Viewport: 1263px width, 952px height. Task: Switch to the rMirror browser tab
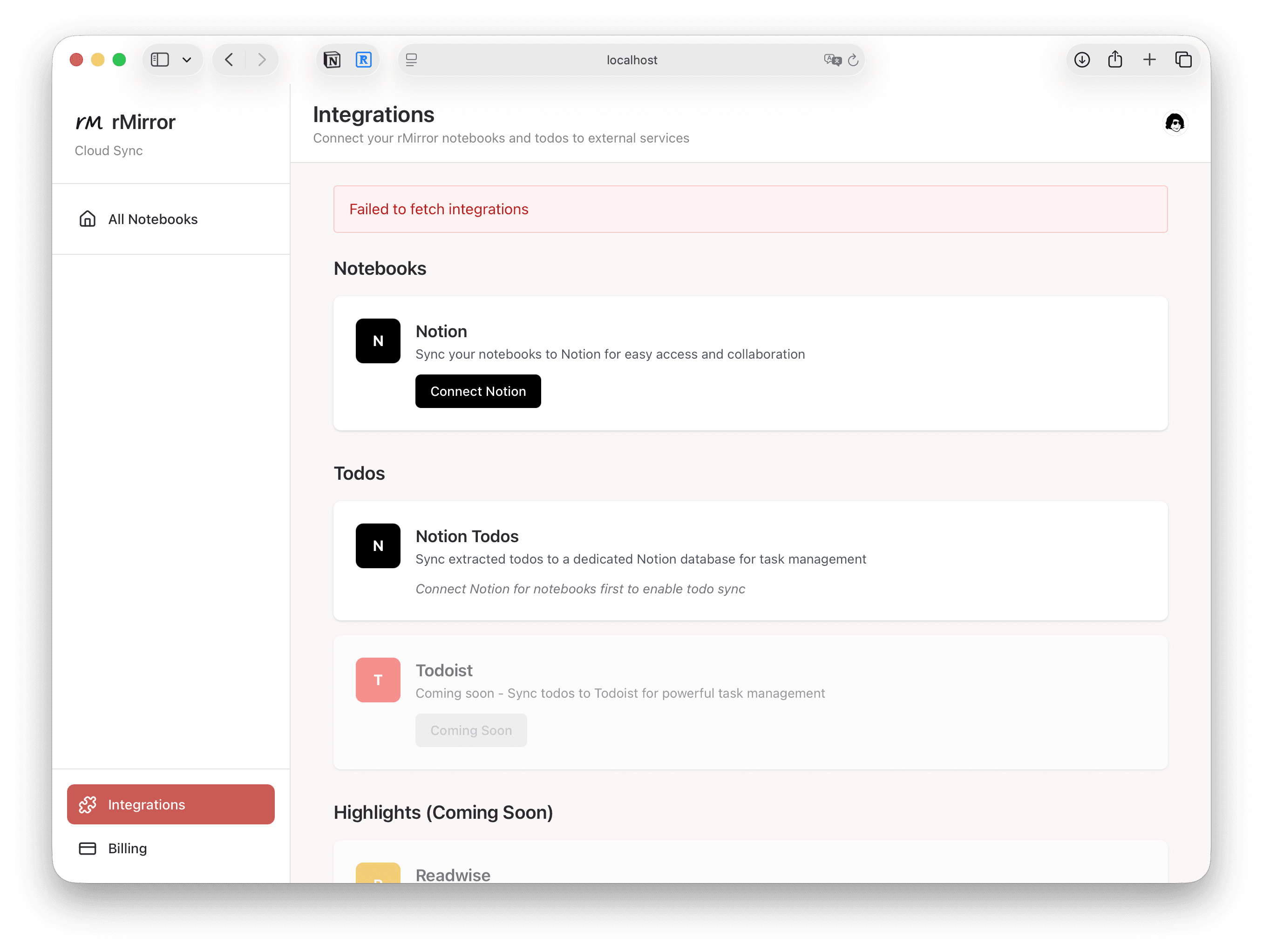[x=364, y=59]
